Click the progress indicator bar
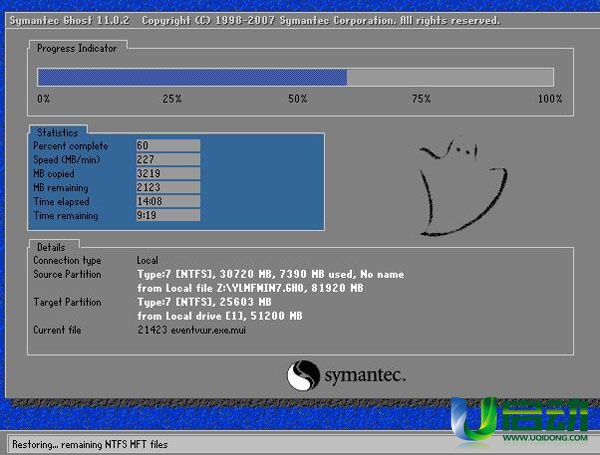 click(295, 77)
